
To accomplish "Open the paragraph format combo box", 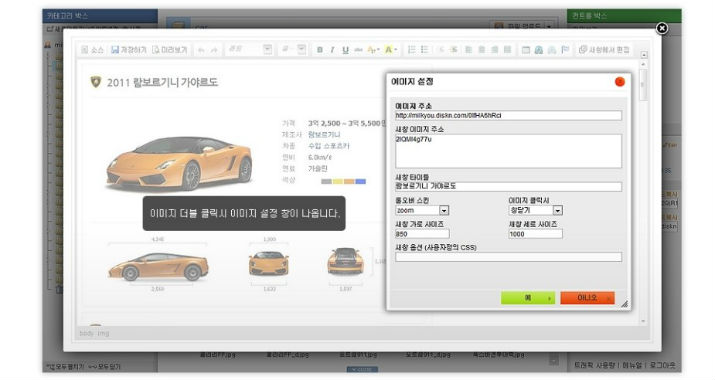I will [x=249, y=49].
